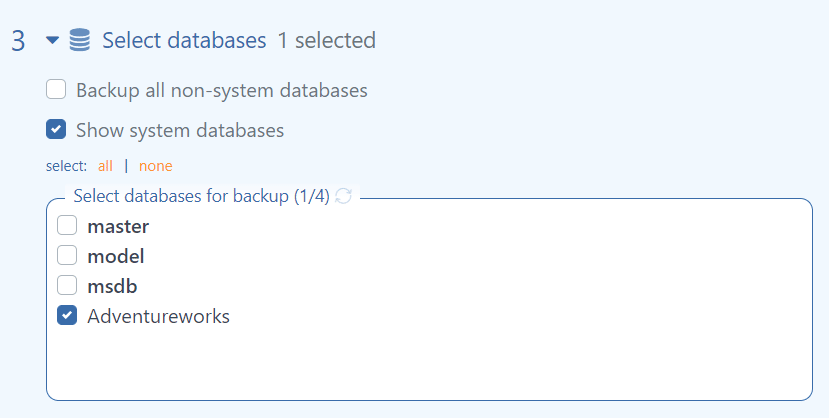Click the 'all' select link
The height and width of the screenshot is (418, 829).
tap(105, 166)
